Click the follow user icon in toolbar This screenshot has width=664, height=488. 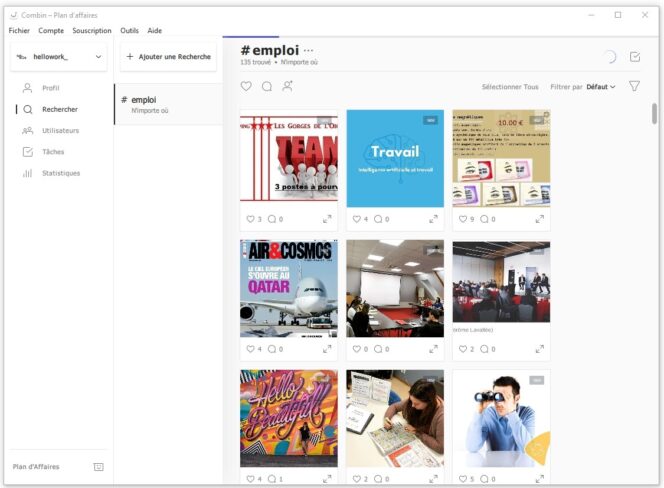click(288, 86)
